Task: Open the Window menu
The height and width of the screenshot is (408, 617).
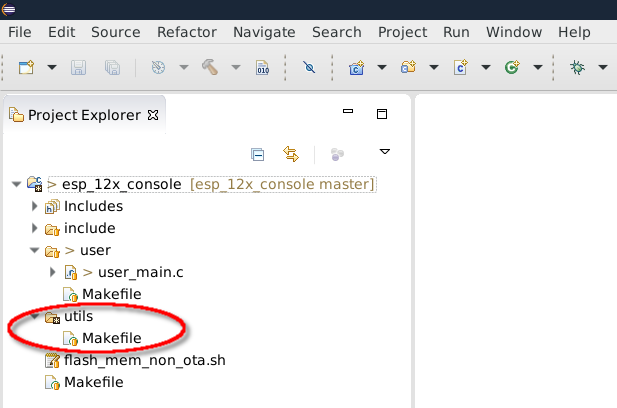Action: tap(514, 32)
